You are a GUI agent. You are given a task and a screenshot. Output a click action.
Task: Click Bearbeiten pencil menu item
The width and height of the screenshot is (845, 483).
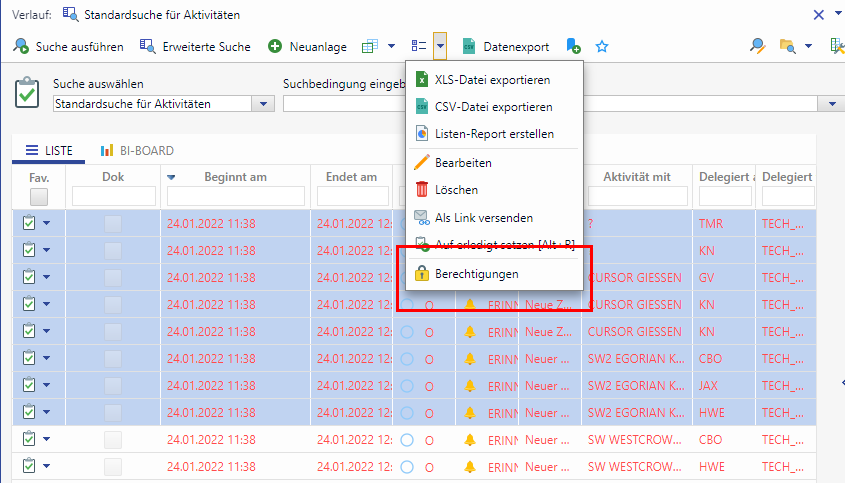click(x=463, y=162)
